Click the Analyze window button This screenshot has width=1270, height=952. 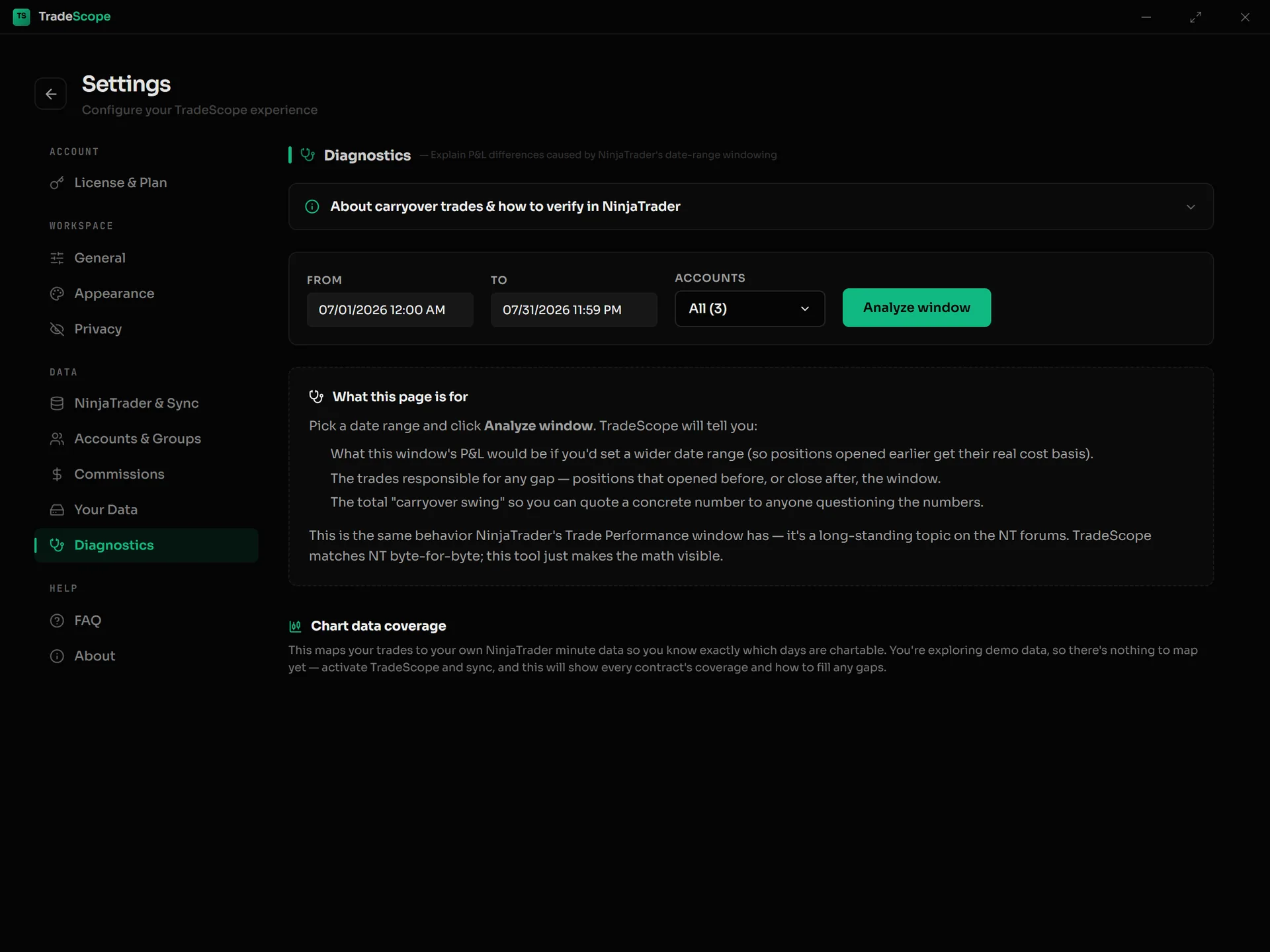point(916,307)
